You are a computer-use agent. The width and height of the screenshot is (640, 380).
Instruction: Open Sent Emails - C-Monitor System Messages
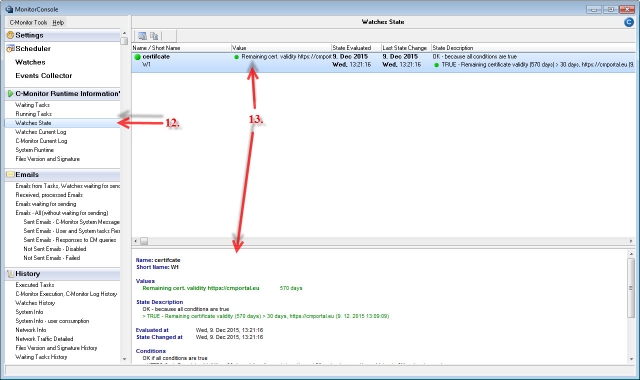(71, 222)
